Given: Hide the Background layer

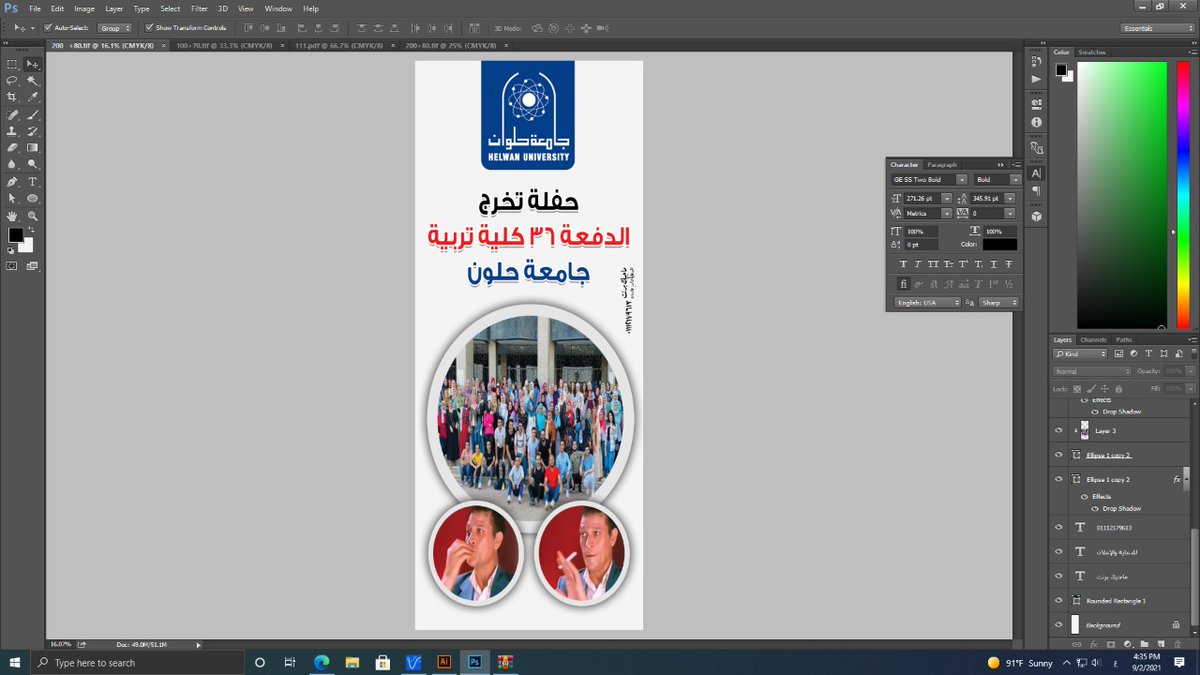Looking at the screenshot, I should [1058, 623].
